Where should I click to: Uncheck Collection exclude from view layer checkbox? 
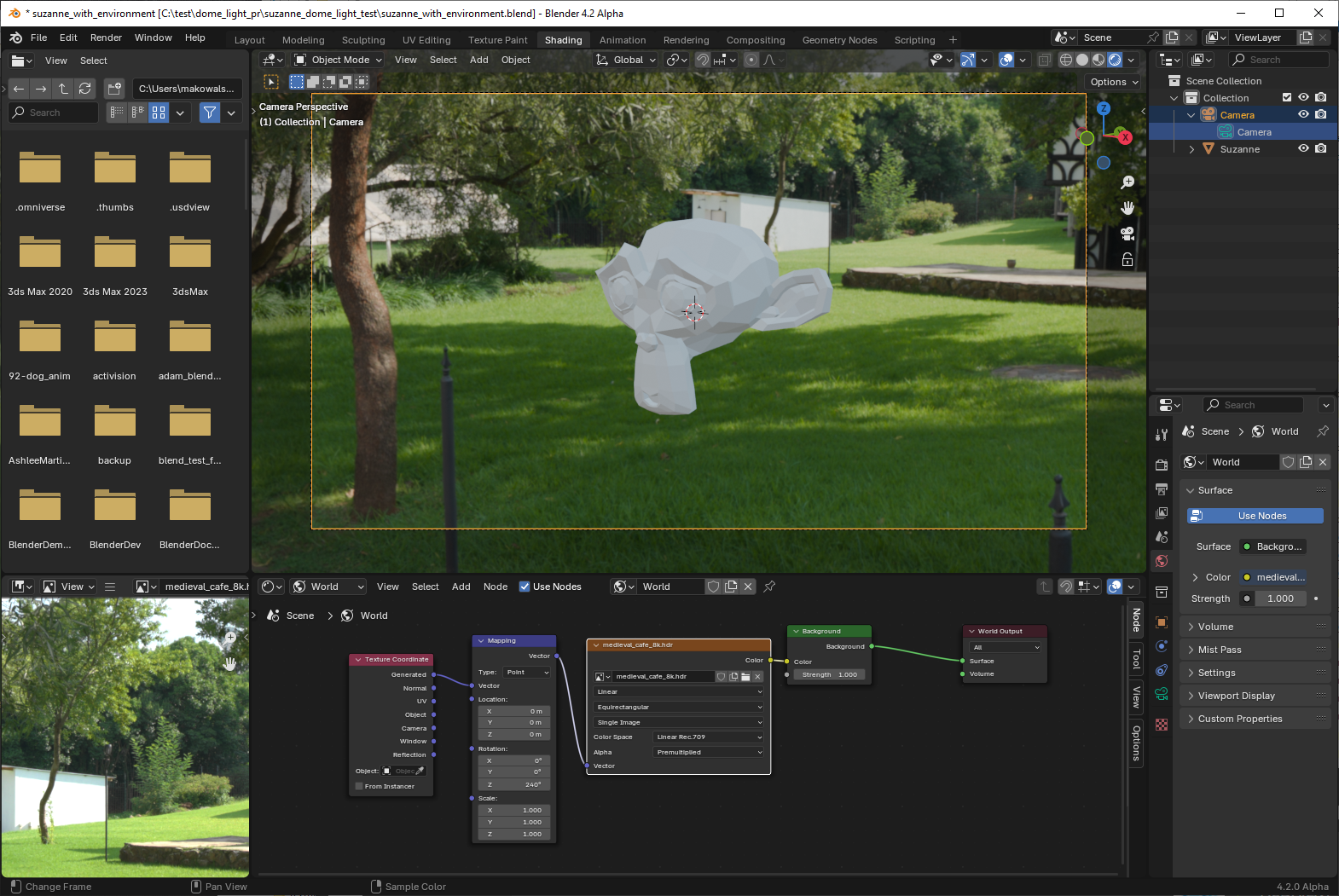coord(1287,98)
